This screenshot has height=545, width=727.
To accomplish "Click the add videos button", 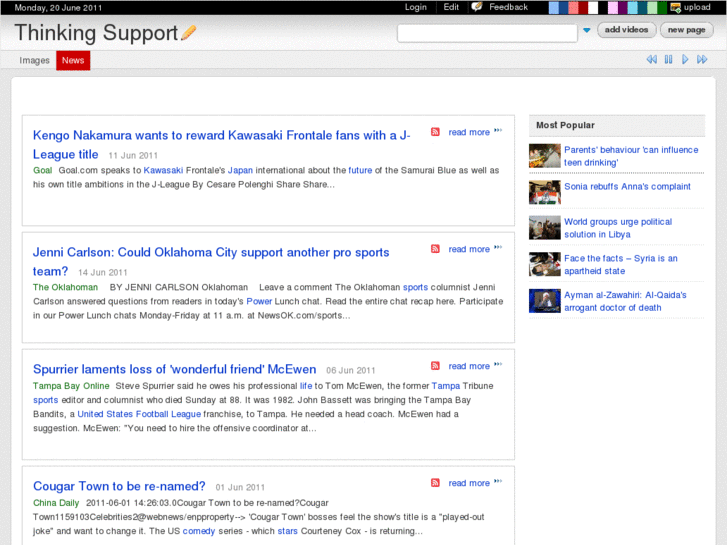I will [626, 30].
